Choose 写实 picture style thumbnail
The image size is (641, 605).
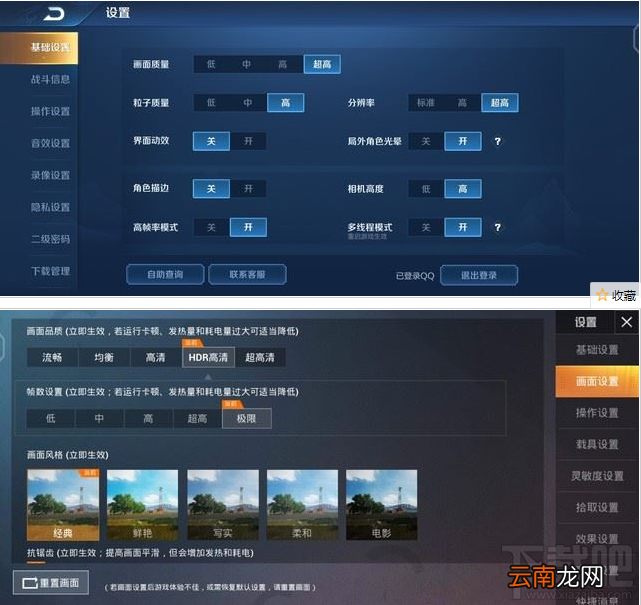[x=223, y=505]
